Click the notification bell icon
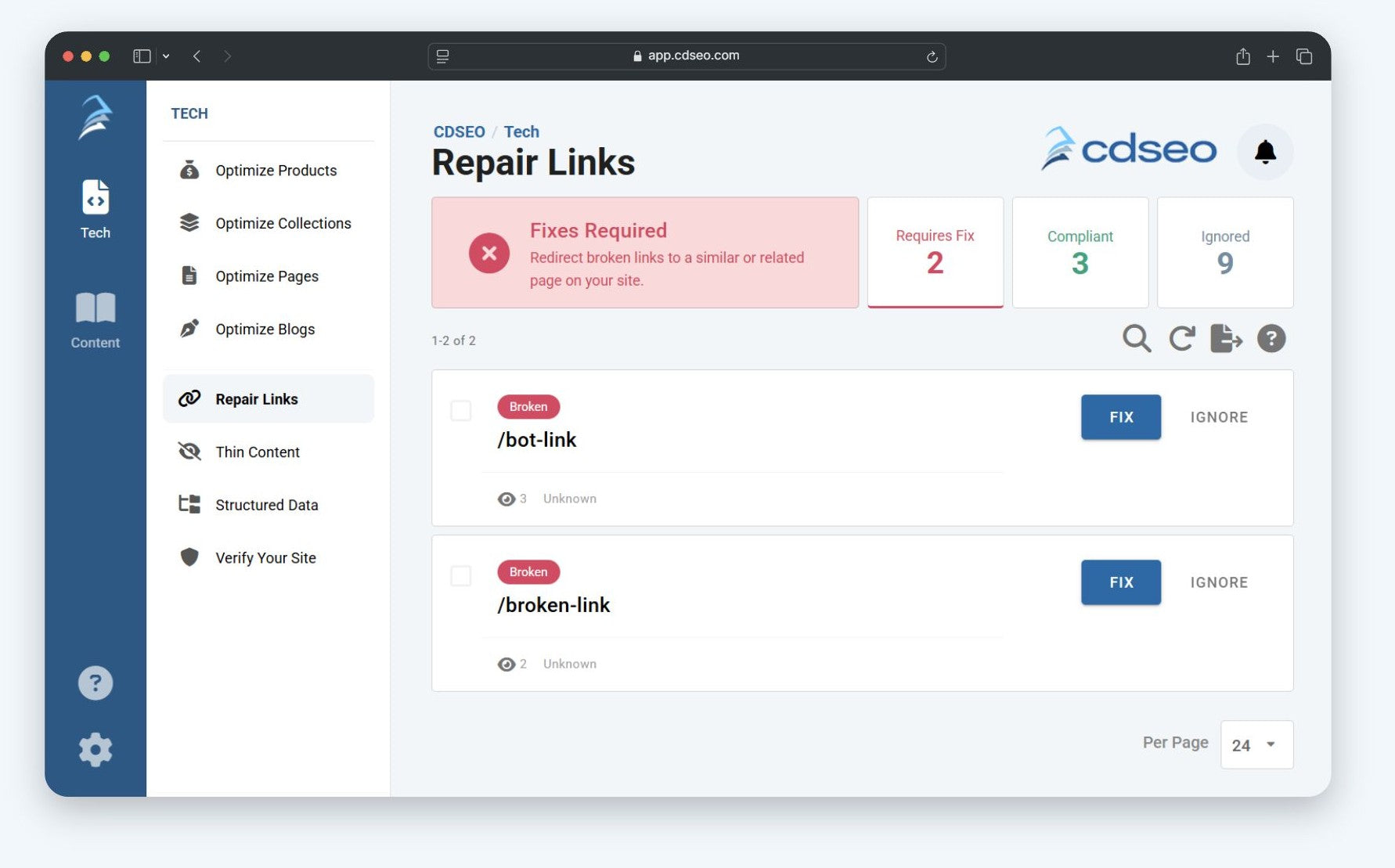The height and width of the screenshot is (868, 1395). tap(1264, 152)
